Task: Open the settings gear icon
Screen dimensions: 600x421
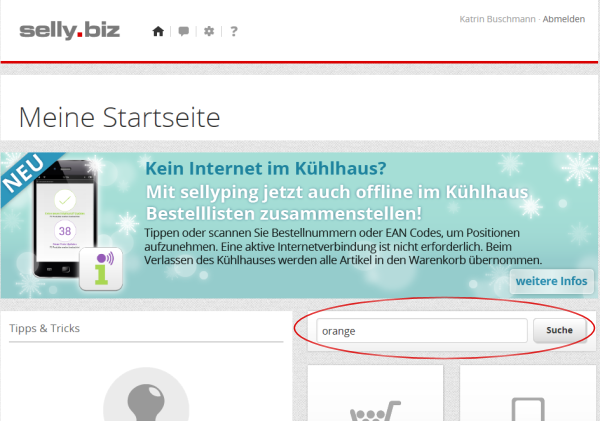Action: [x=209, y=31]
